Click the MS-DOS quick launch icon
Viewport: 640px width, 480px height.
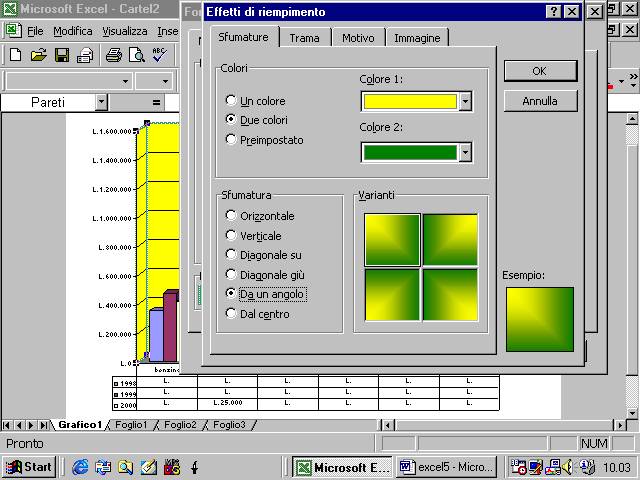click(171, 467)
